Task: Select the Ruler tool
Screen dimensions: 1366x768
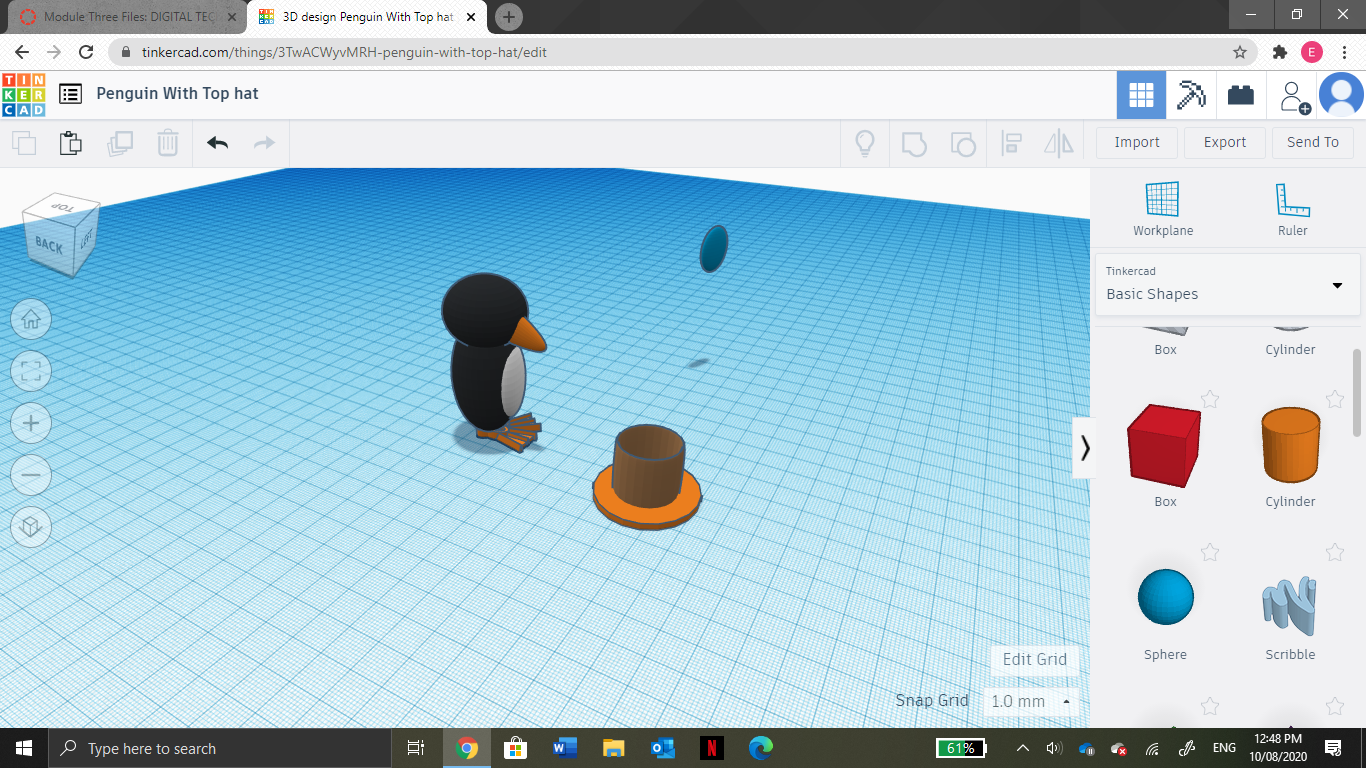Action: [1293, 209]
